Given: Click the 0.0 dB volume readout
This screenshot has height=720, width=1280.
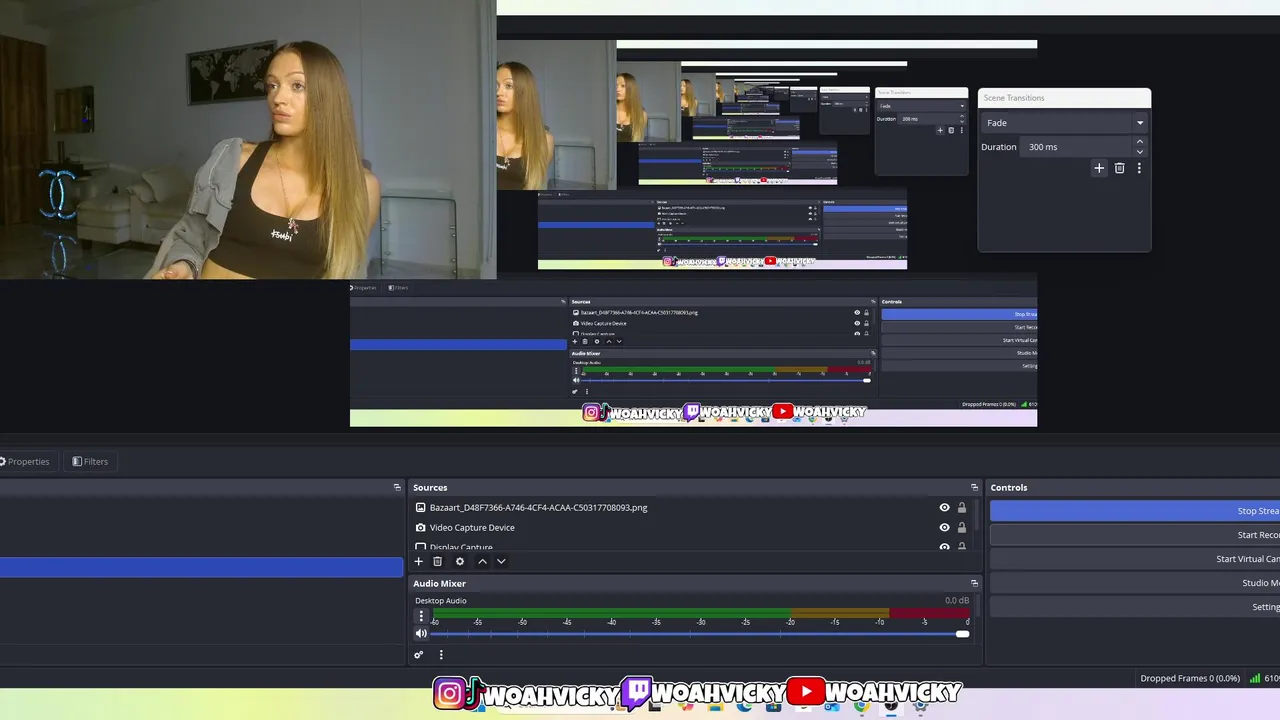Looking at the screenshot, I should click(x=957, y=600).
